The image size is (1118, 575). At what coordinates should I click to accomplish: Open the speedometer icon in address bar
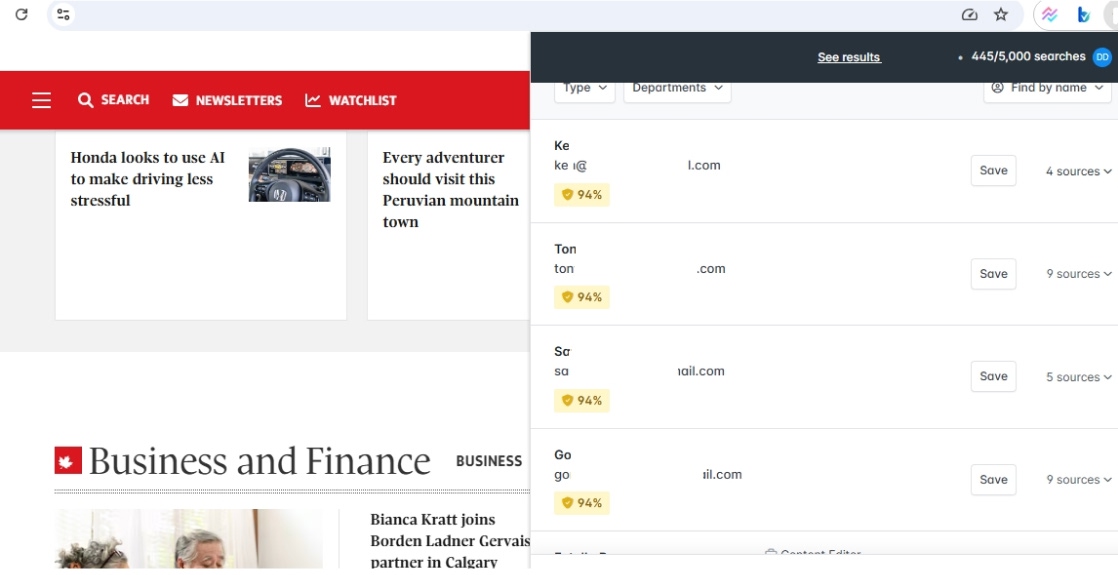click(x=969, y=14)
